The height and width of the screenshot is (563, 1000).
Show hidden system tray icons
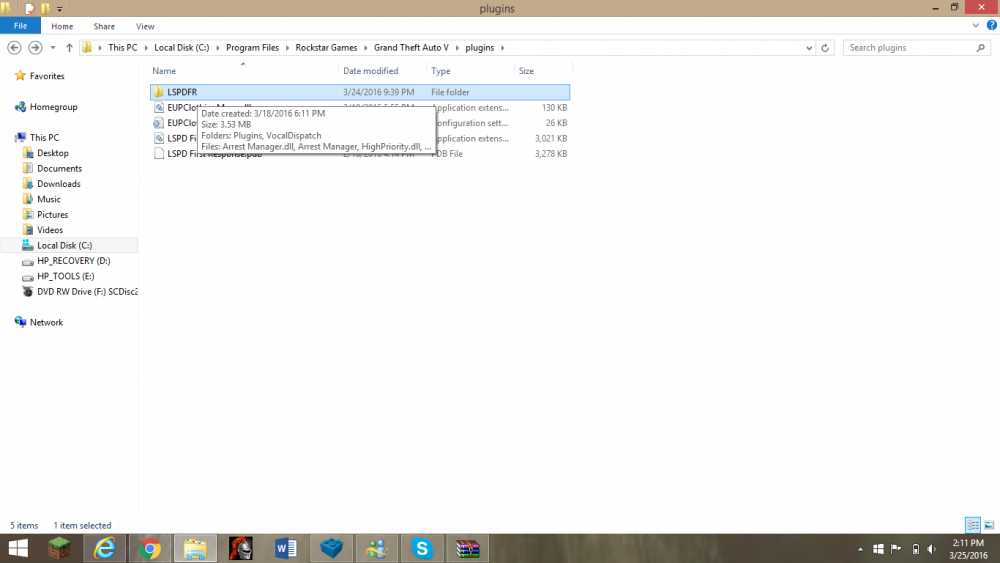click(x=860, y=549)
